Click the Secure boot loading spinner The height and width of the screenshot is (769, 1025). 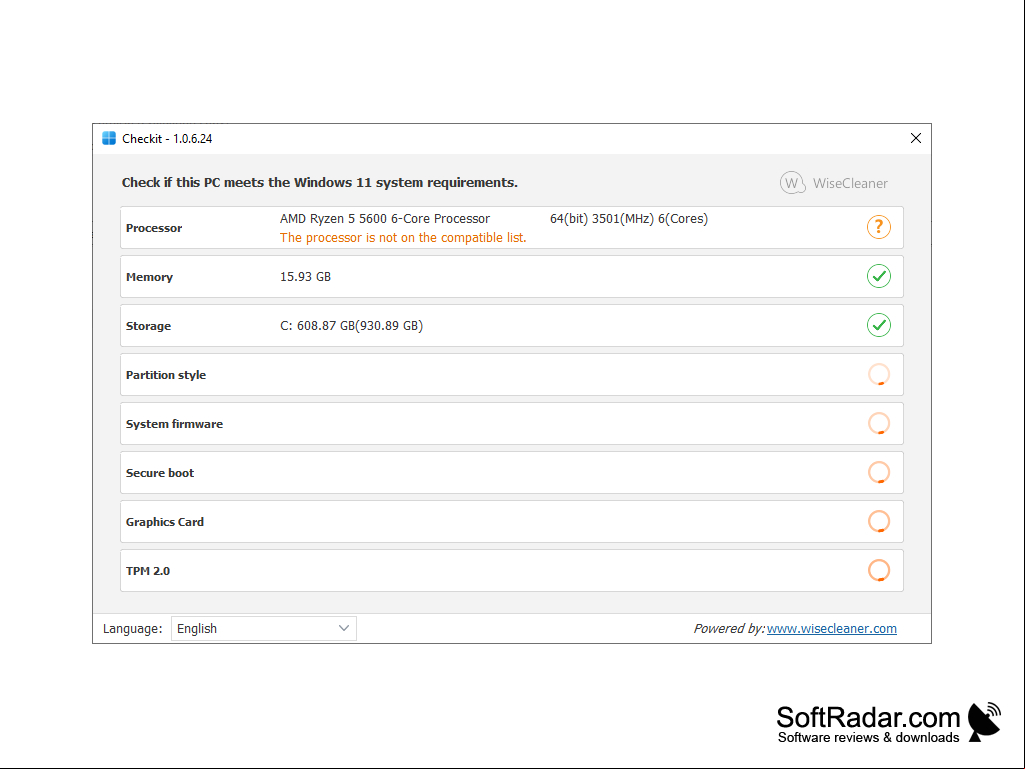coord(879,473)
